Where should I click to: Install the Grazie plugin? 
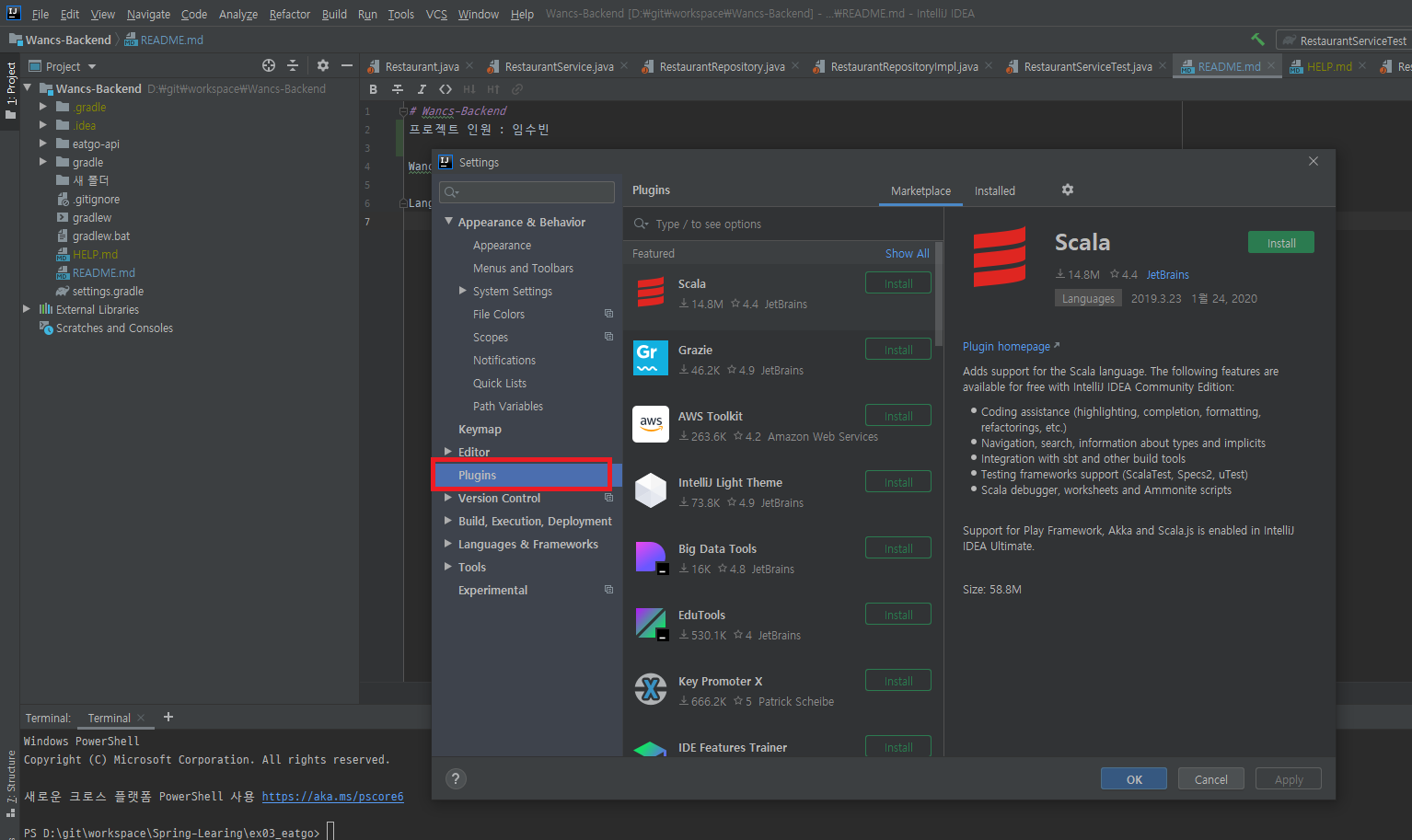point(898,350)
